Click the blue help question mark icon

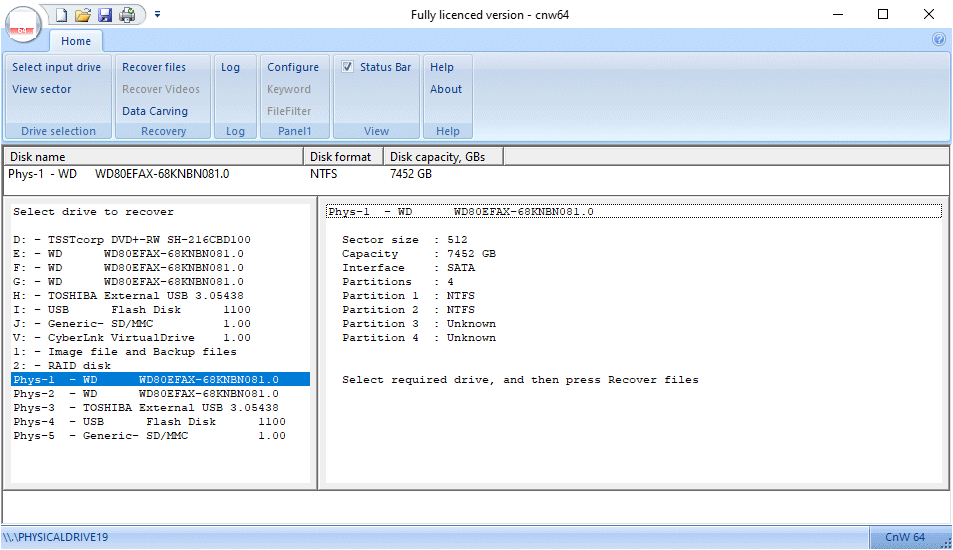pos(938,40)
